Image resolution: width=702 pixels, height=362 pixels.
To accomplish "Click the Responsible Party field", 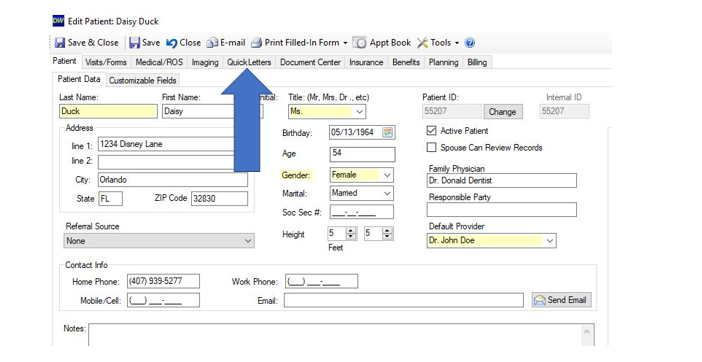I will coord(501,209).
